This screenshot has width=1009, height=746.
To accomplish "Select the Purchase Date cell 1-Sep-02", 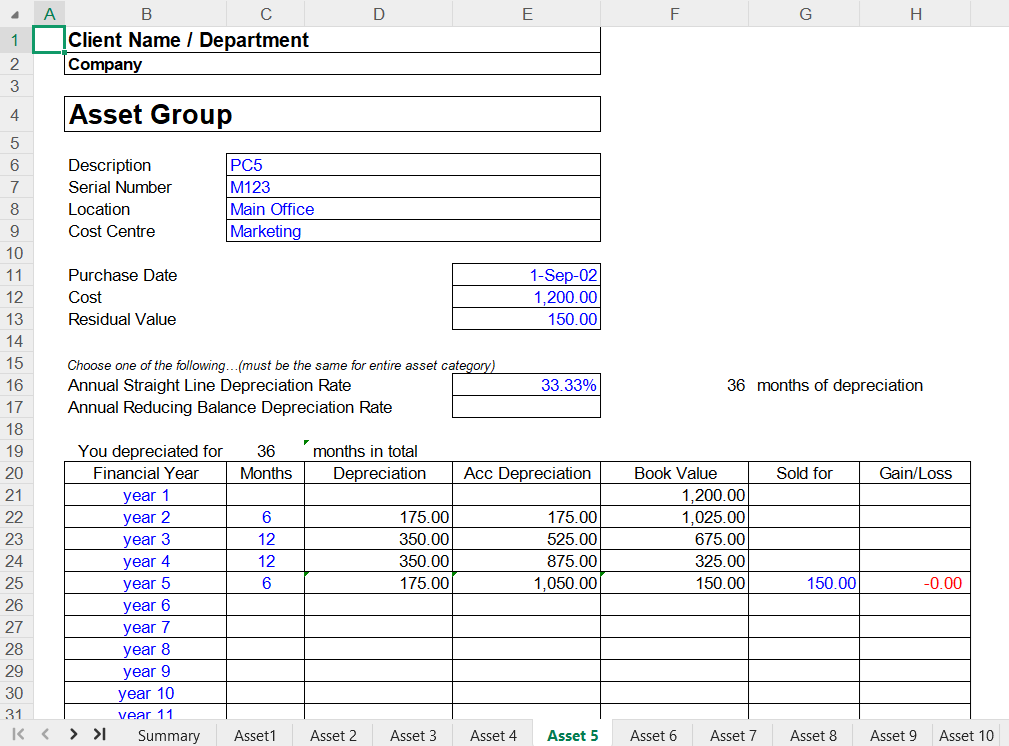I will 526,275.
